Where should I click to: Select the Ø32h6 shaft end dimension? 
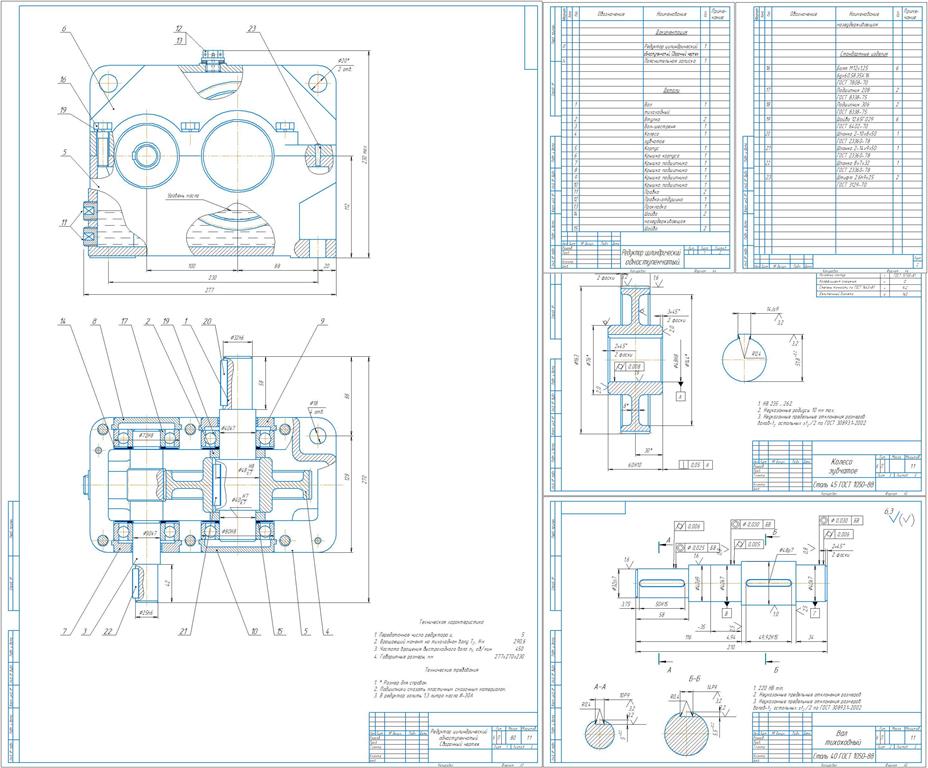236,338
